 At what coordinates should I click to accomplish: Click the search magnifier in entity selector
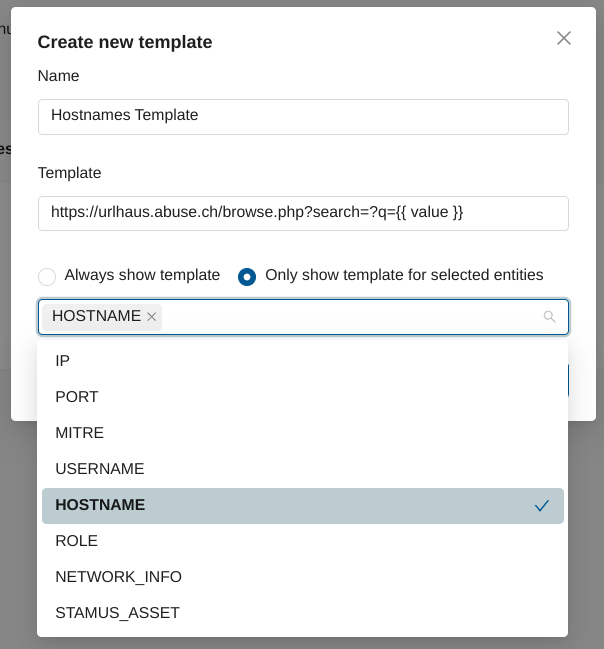[x=549, y=317]
